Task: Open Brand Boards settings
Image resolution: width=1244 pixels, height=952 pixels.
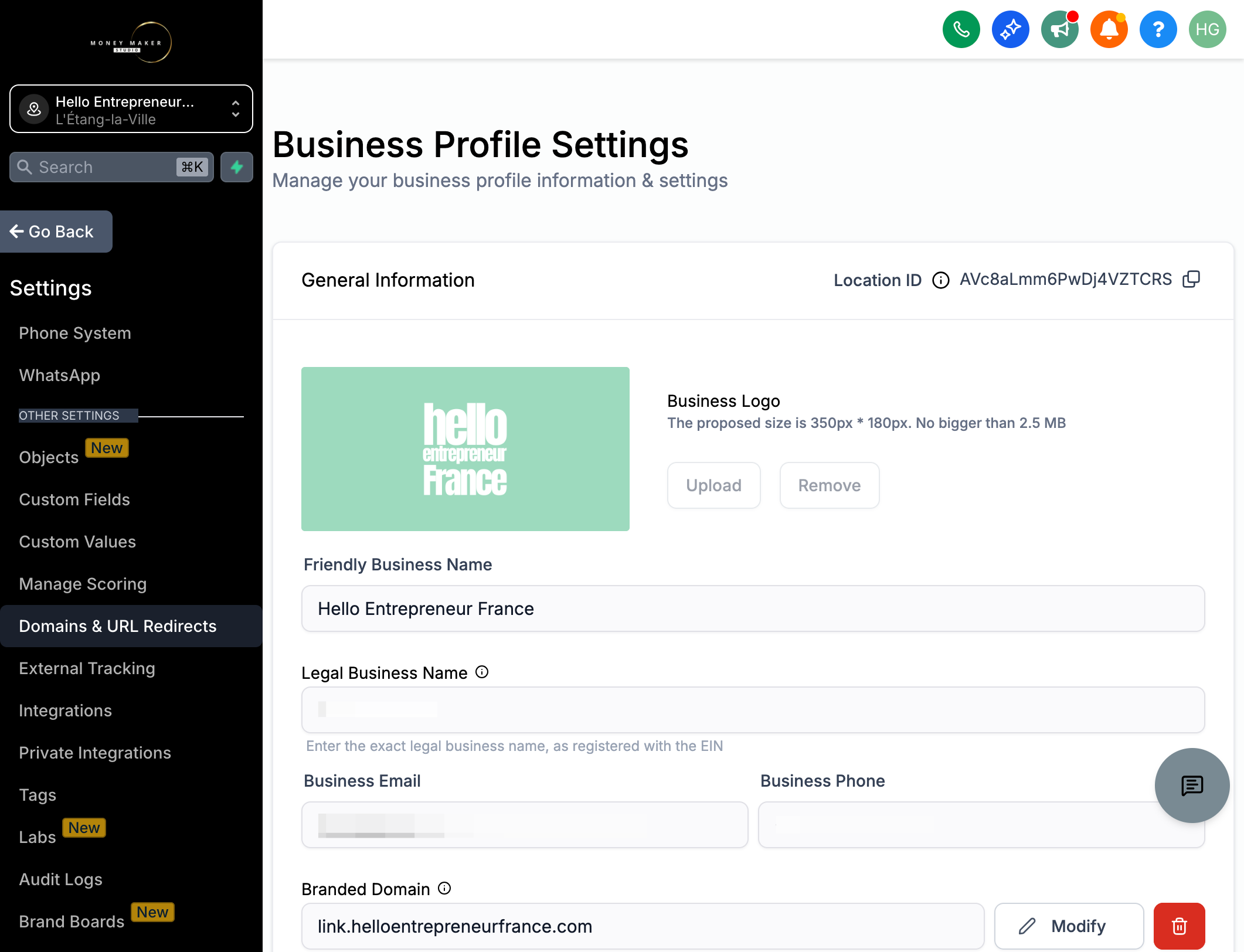Action: 72,922
